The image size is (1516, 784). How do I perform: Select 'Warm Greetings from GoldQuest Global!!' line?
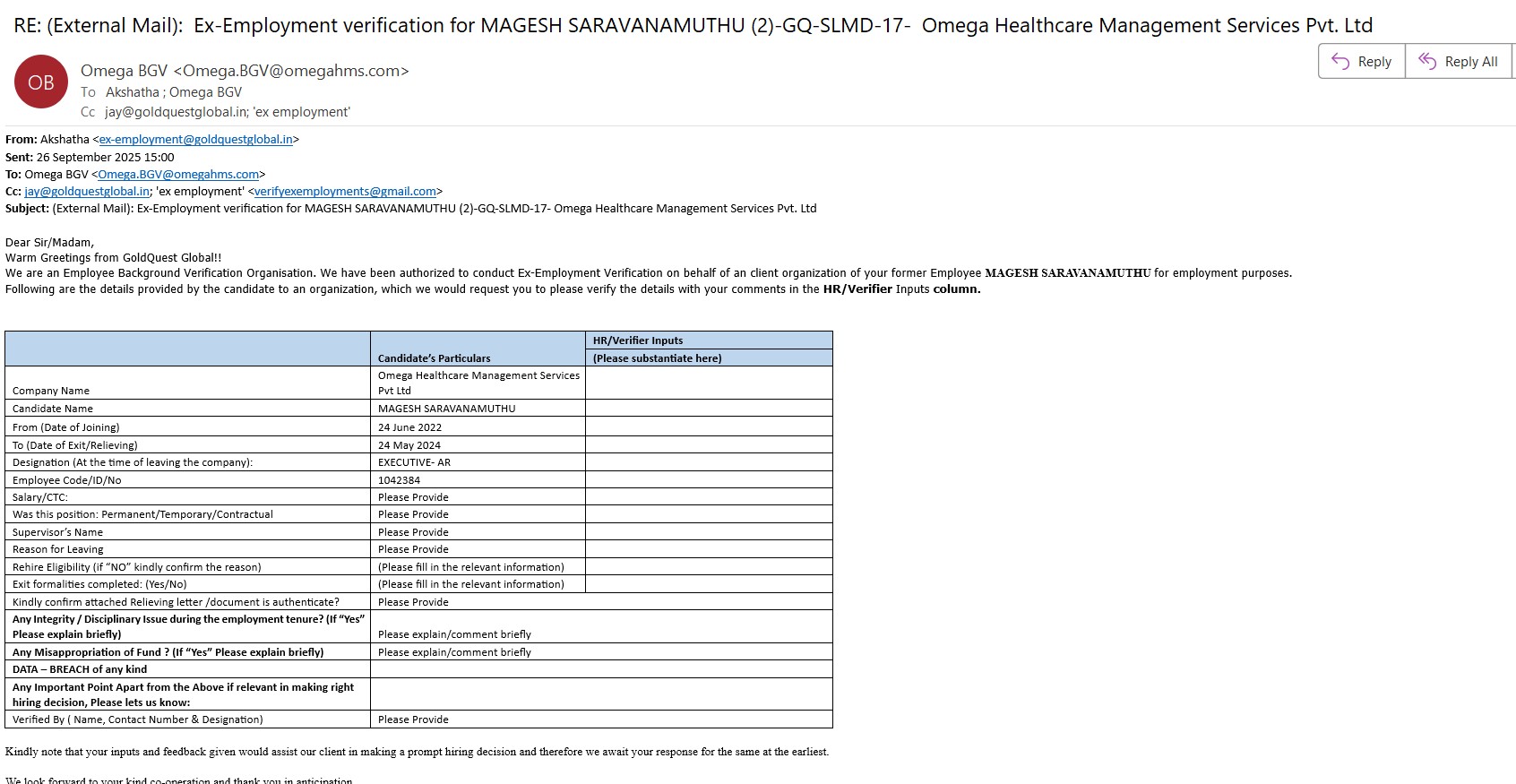113,258
